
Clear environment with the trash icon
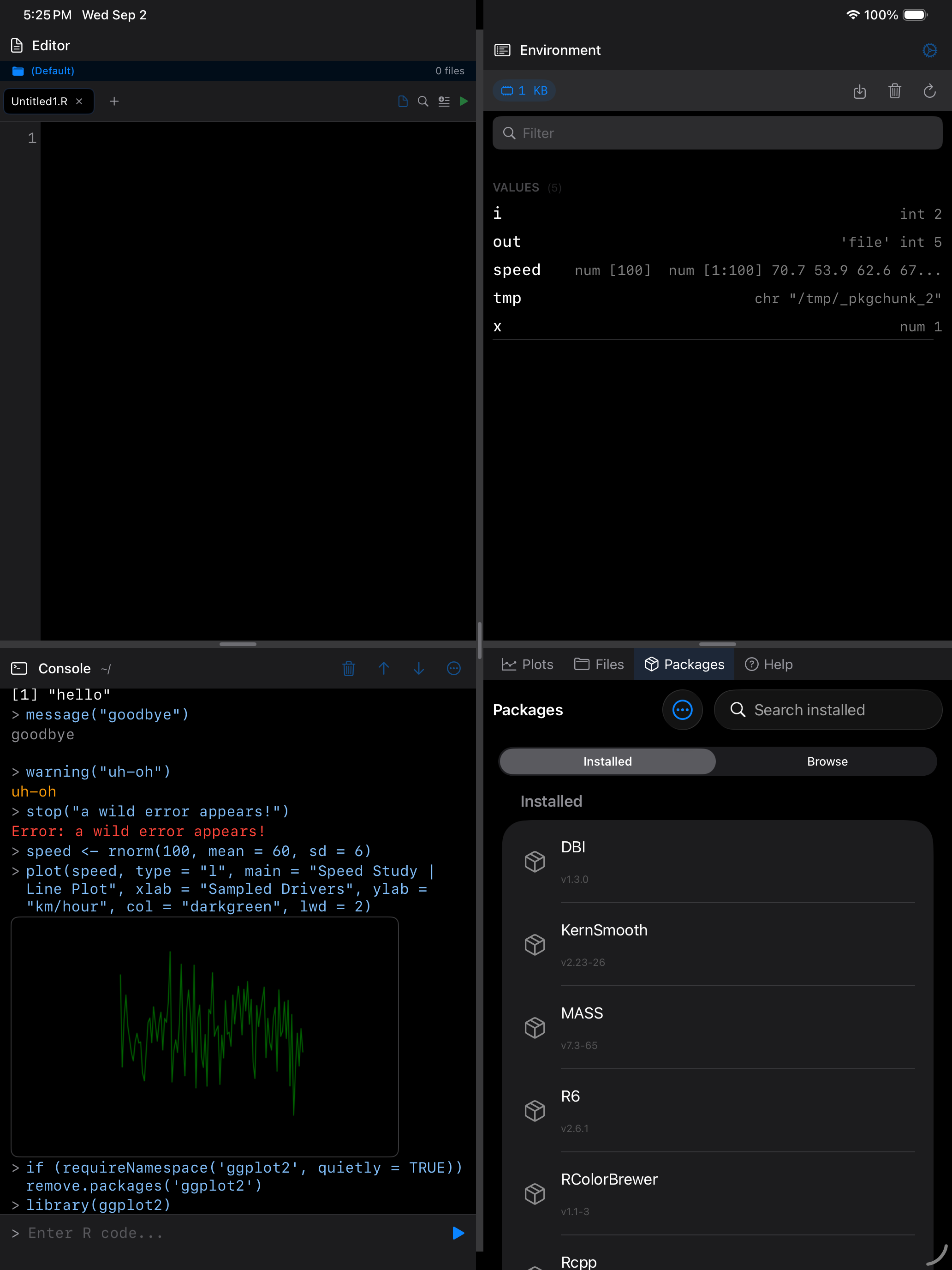click(x=895, y=91)
